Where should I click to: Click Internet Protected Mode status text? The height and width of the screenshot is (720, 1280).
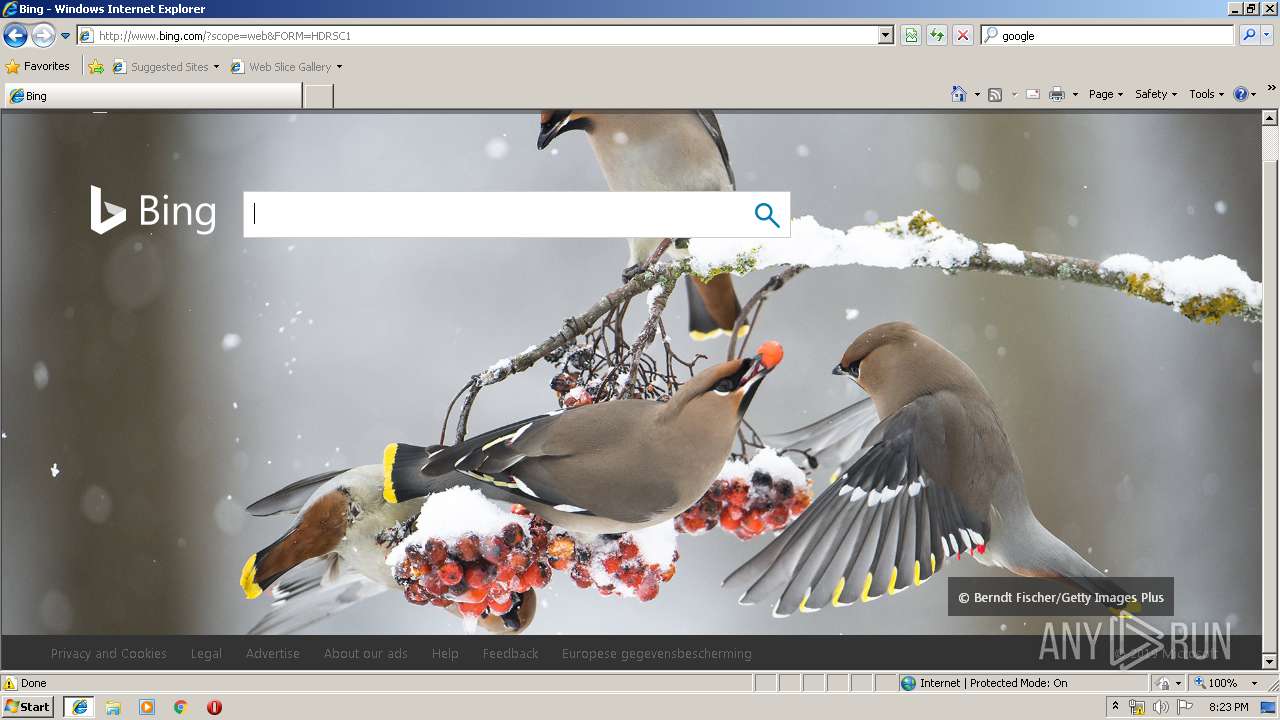(x=994, y=683)
